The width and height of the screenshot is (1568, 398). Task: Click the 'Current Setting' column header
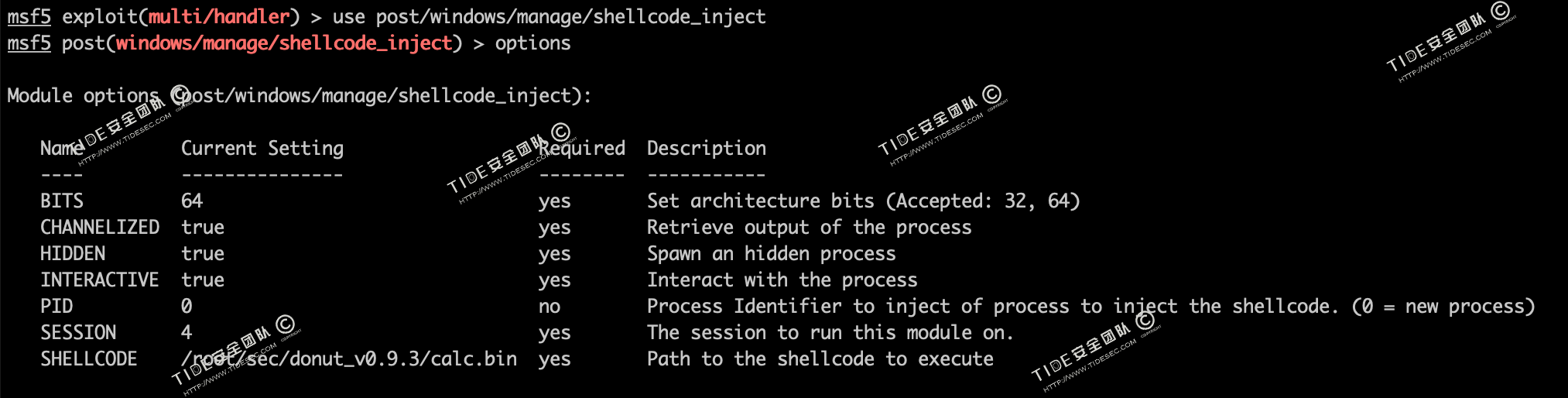262,148
